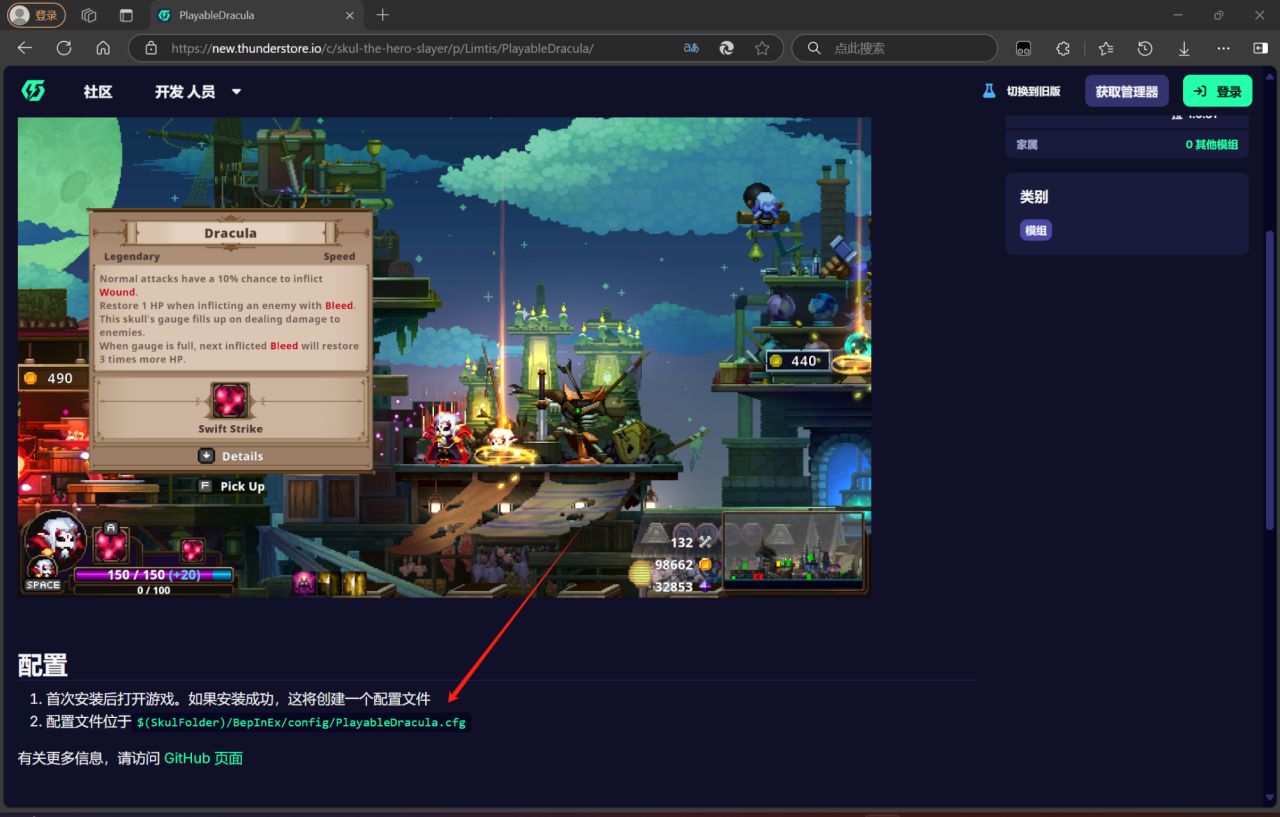
Task: Add page to favorites star
Action: coord(762,48)
